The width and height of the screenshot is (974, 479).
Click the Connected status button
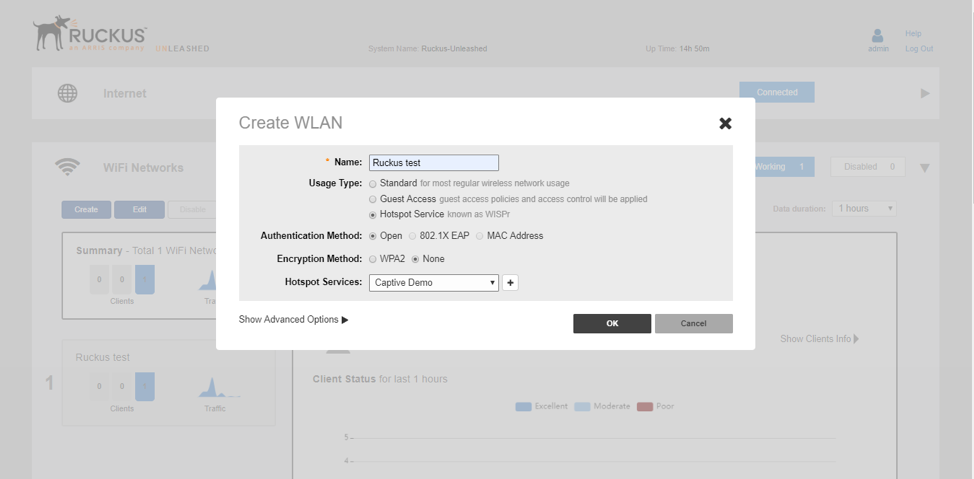pyautogui.click(x=776, y=92)
